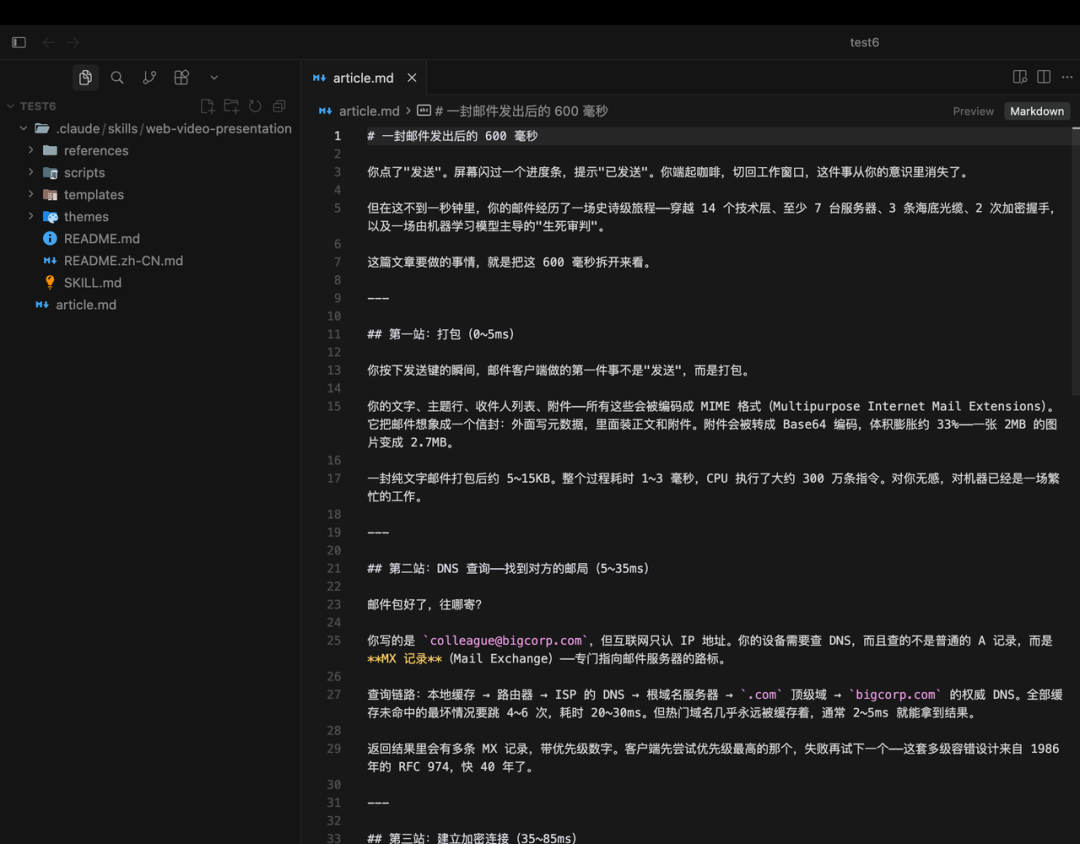
Task: Open README.zh-CN.md file
Action: click(x=123, y=260)
